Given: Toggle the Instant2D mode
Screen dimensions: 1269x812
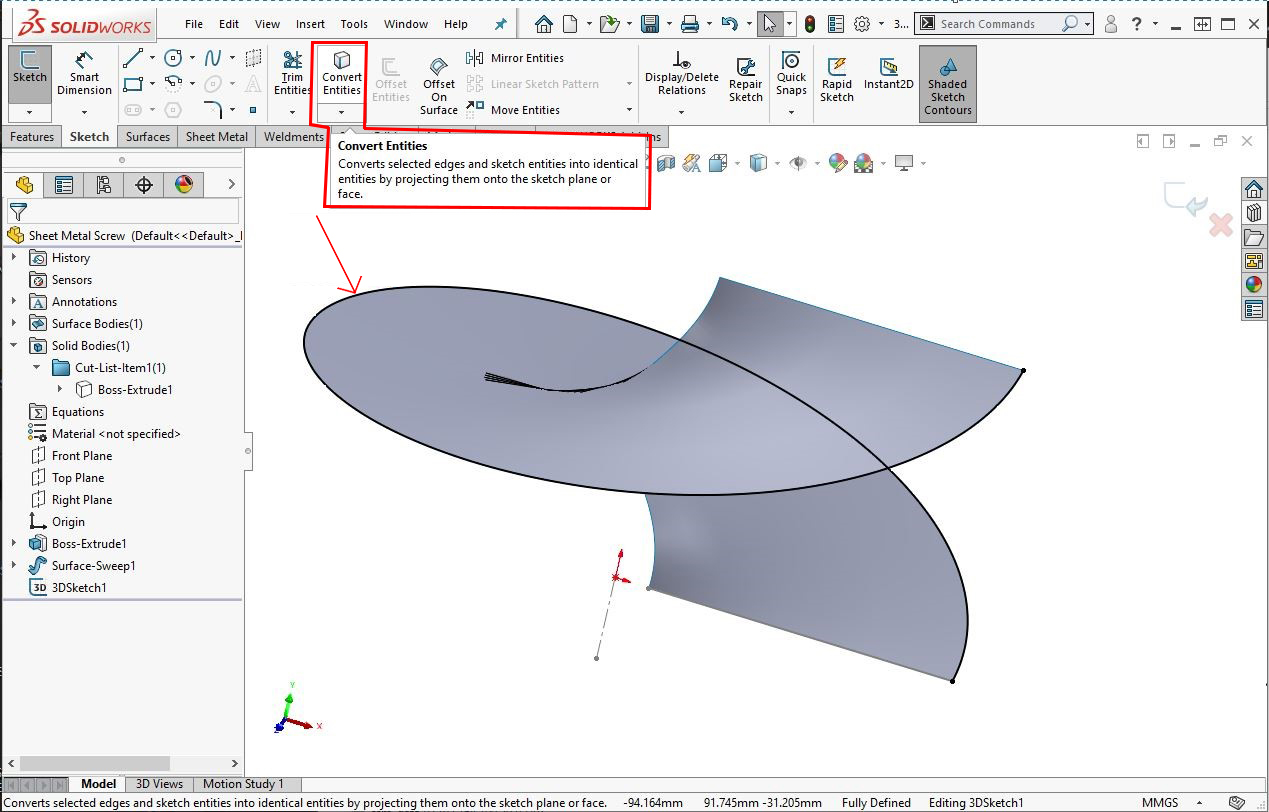Looking at the screenshot, I should click(x=888, y=72).
